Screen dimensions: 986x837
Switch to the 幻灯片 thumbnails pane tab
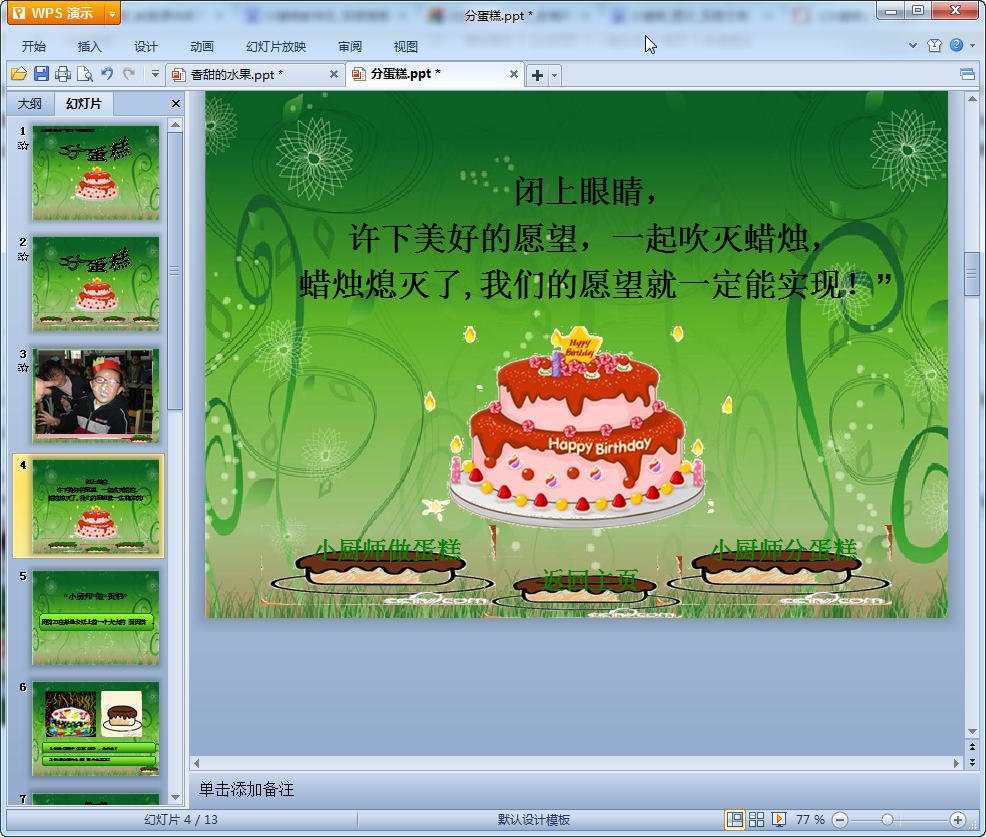click(x=83, y=104)
